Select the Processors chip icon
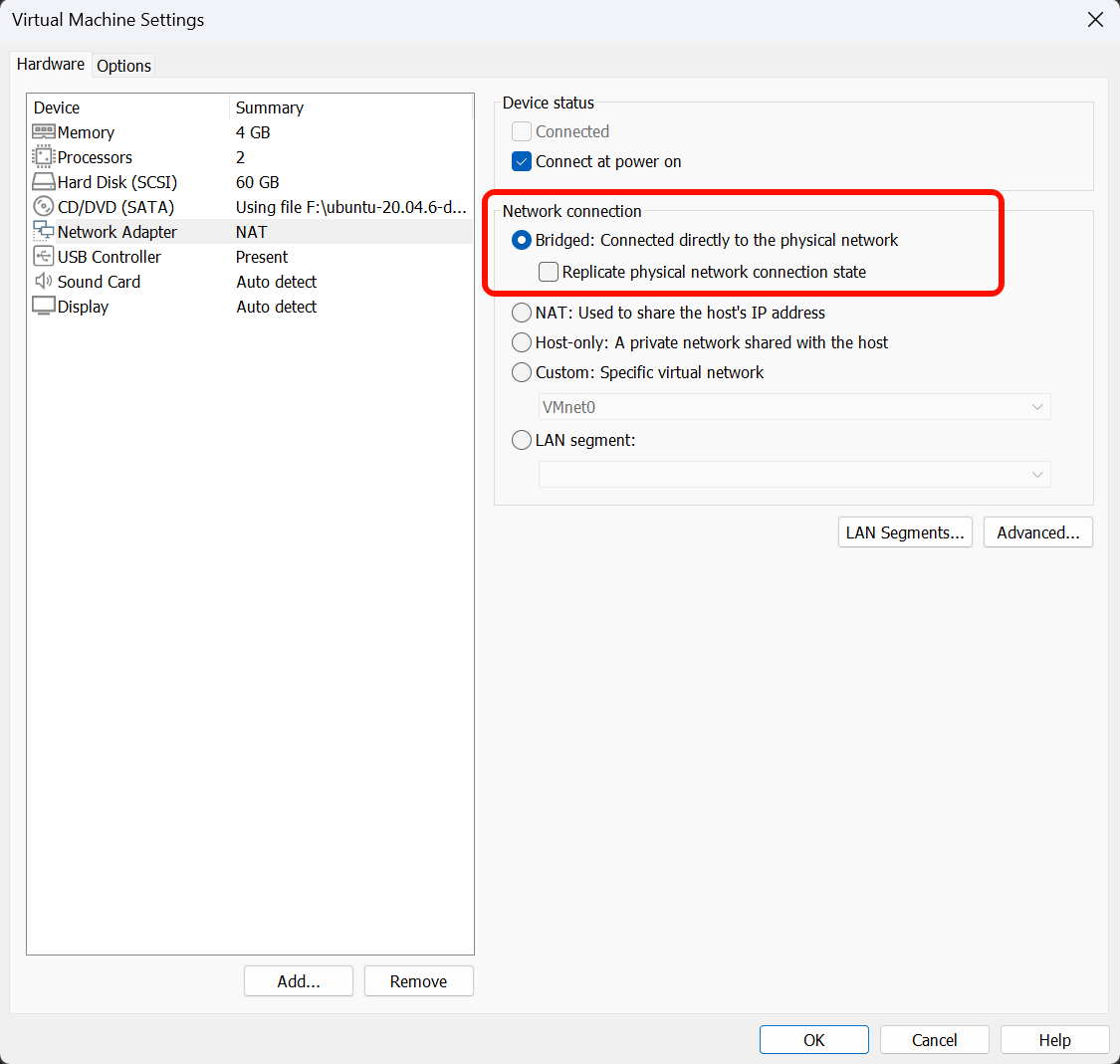Image resolution: width=1120 pixels, height=1064 pixels. (x=44, y=157)
